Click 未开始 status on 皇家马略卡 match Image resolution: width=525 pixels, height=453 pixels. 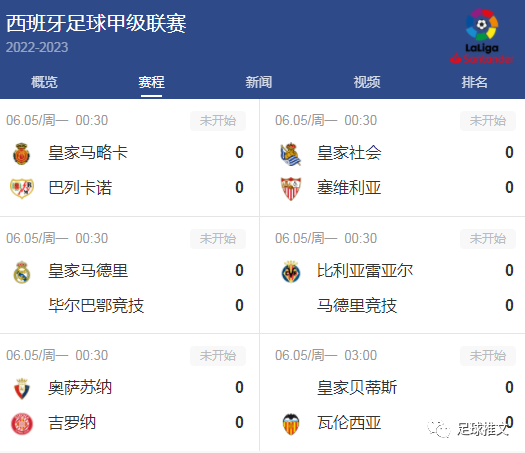pos(218,121)
